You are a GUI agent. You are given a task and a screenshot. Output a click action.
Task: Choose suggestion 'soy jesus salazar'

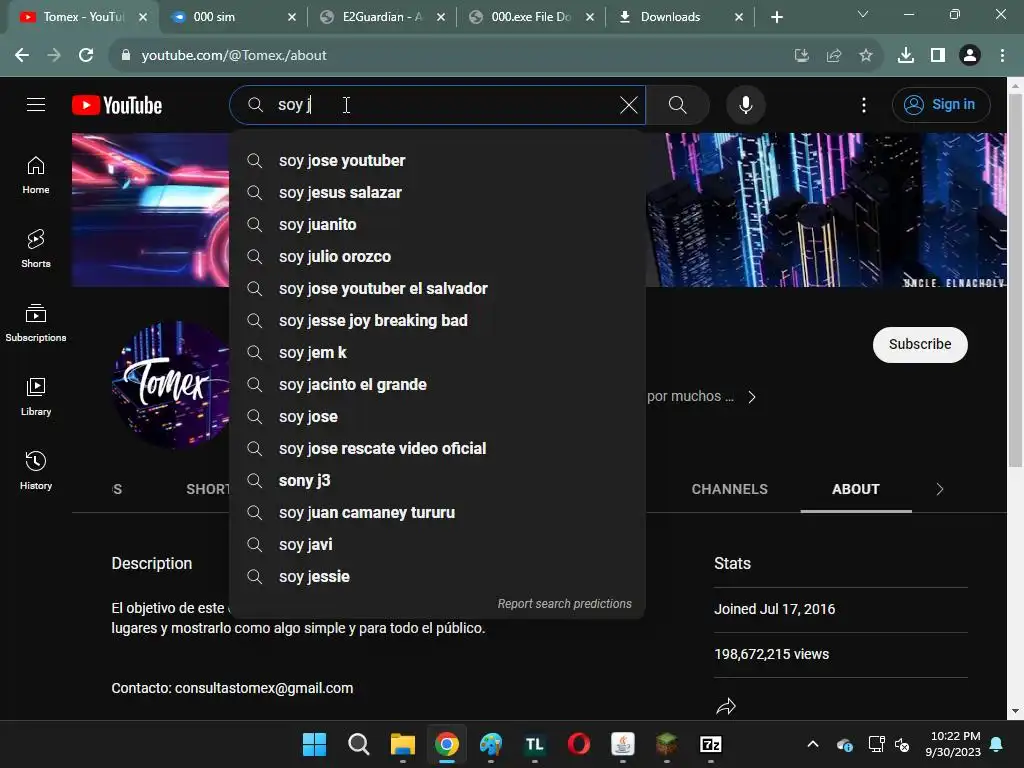pos(437,193)
